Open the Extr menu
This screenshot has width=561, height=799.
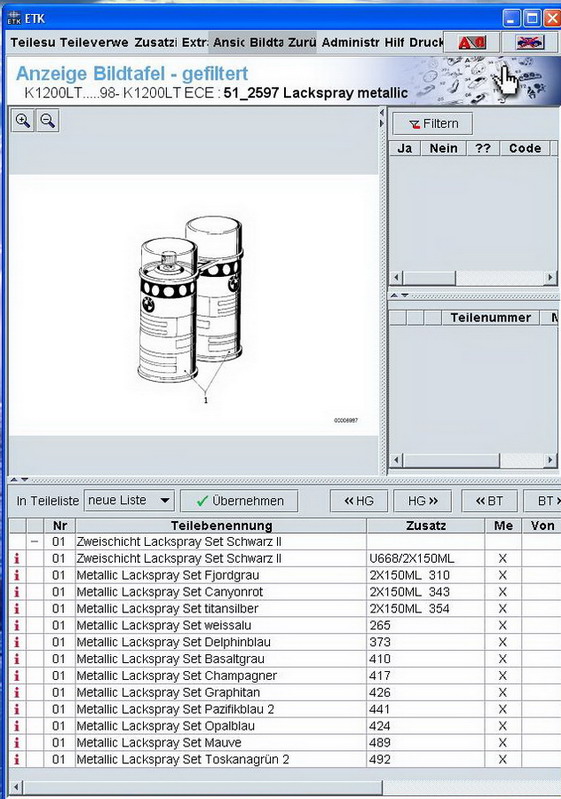pyautogui.click(x=195, y=43)
